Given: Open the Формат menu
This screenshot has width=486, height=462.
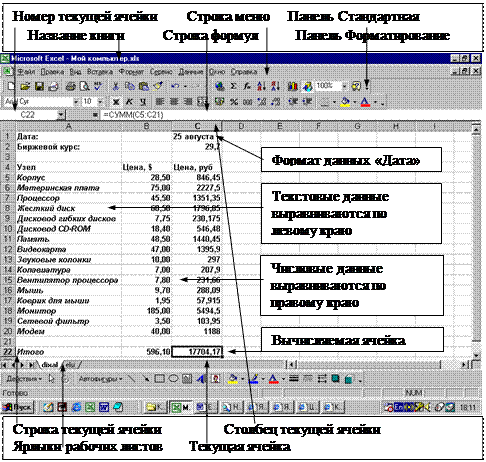Looking at the screenshot, I should [x=131, y=72].
